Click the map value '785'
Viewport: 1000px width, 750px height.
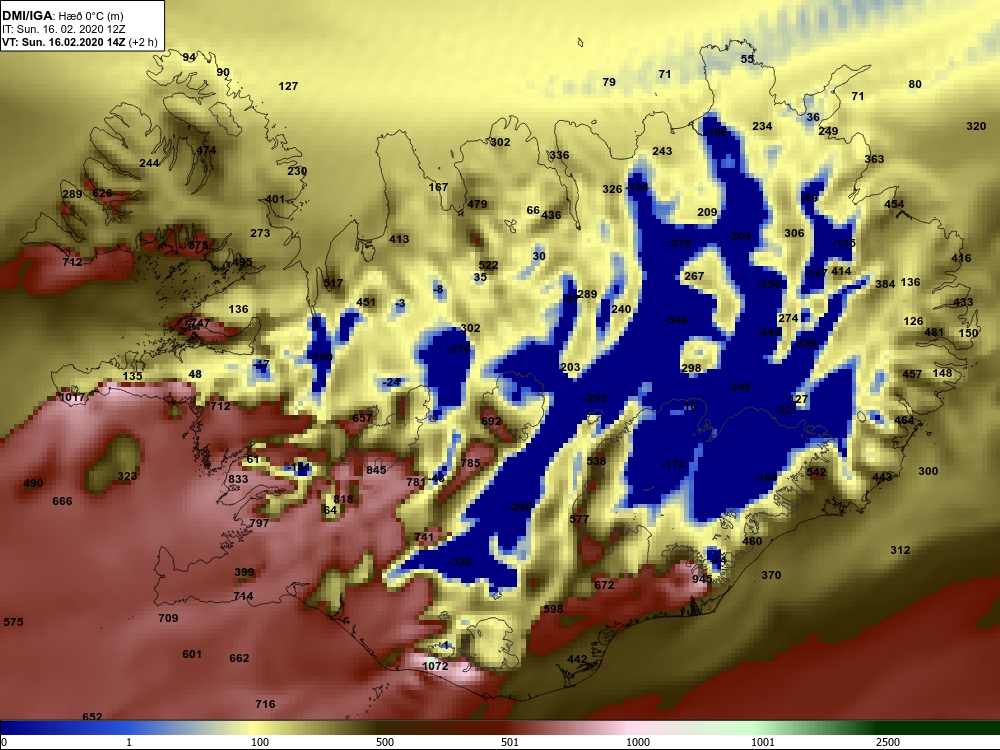pos(470,463)
